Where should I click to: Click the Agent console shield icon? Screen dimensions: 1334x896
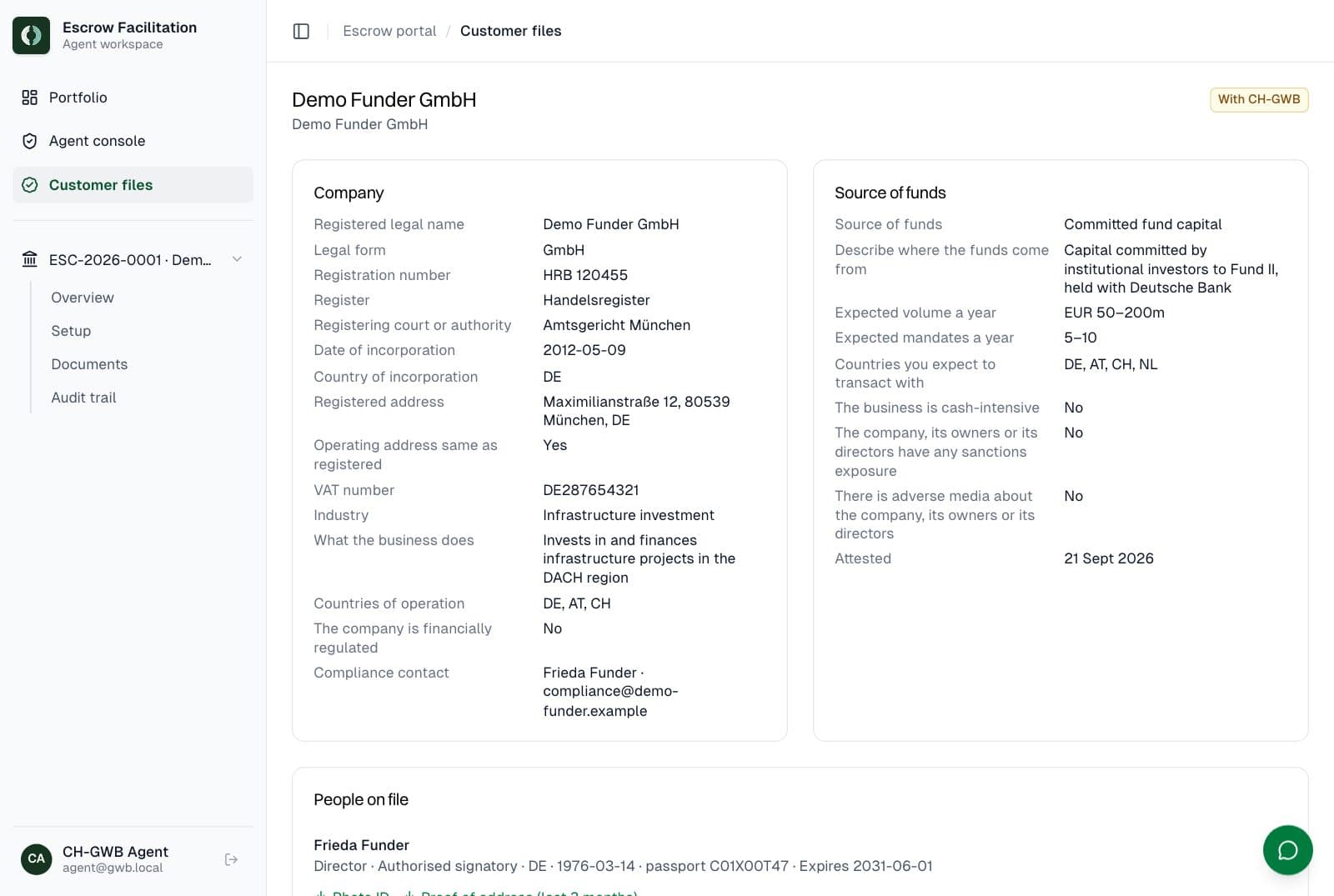click(x=30, y=141)
